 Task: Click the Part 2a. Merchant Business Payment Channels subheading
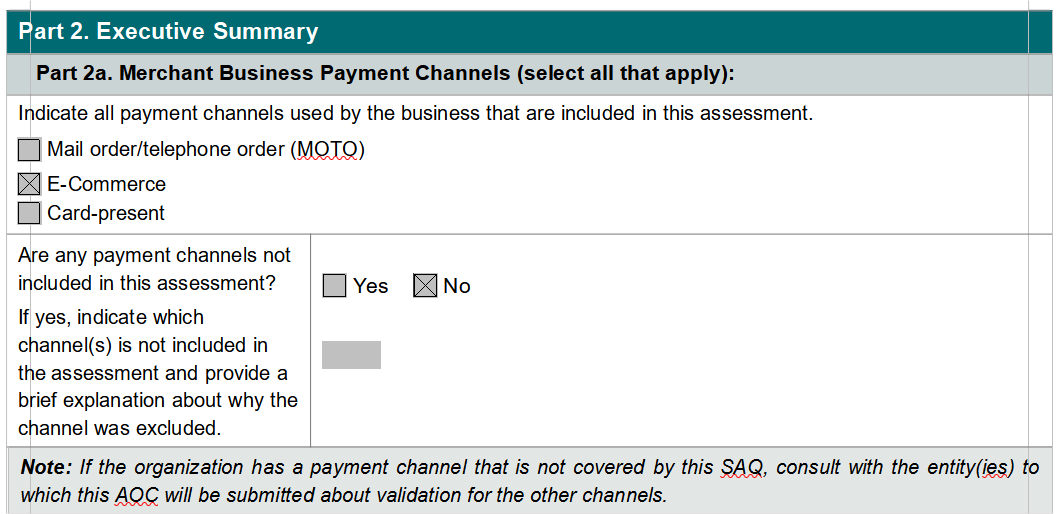[385, 74]
